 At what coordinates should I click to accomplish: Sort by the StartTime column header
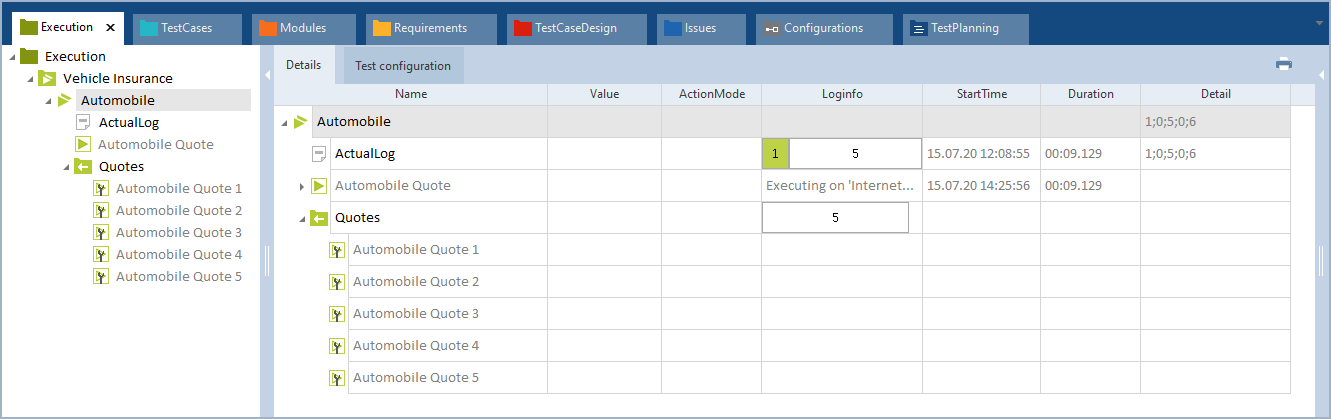[981, 94]
